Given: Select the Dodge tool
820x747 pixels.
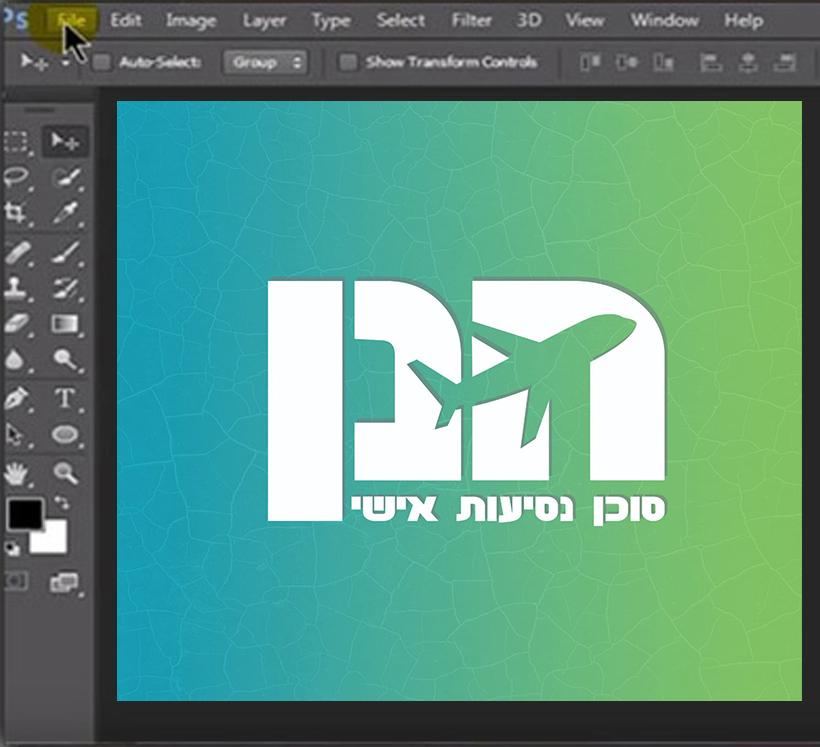Looking at the screenshot, I should (x=67, y=360).
